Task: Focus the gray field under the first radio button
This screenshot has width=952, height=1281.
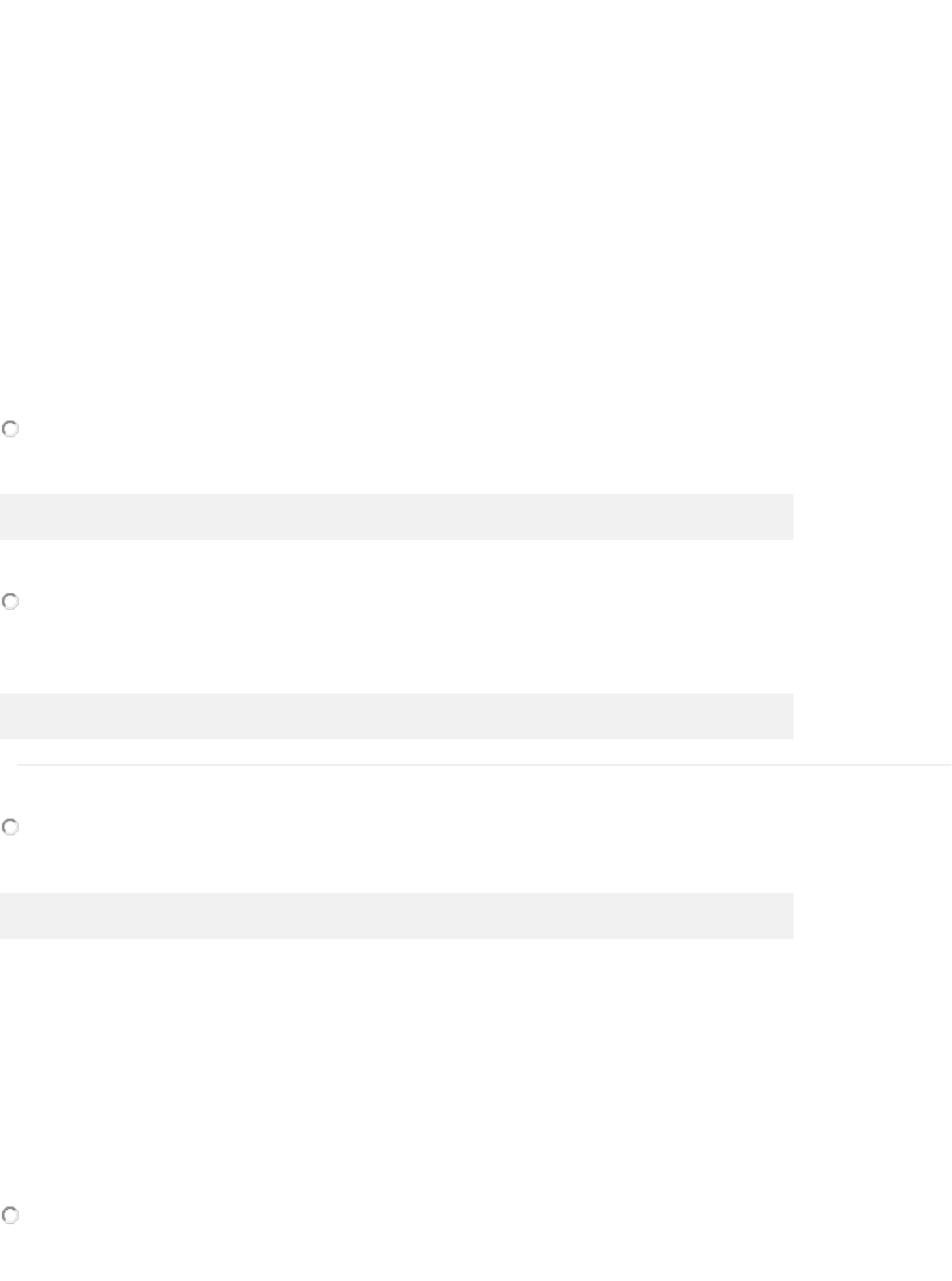Action: 396,517
